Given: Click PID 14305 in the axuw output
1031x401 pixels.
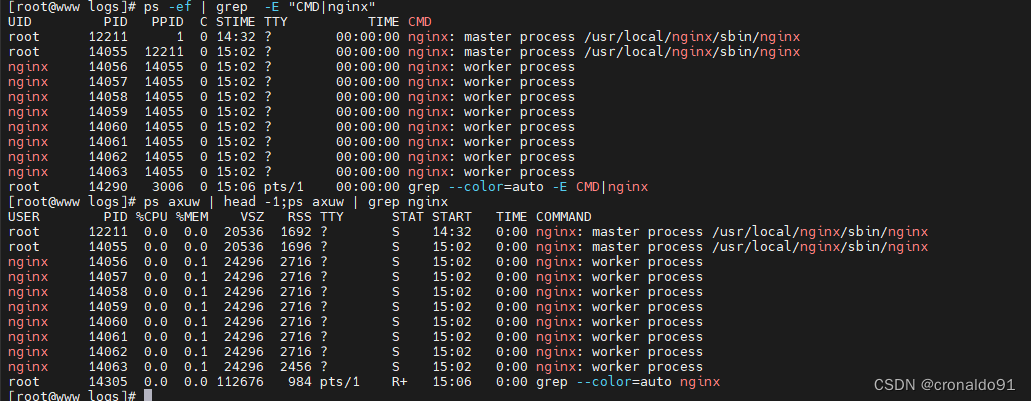Looking at the screenshot, I should 108,381.
